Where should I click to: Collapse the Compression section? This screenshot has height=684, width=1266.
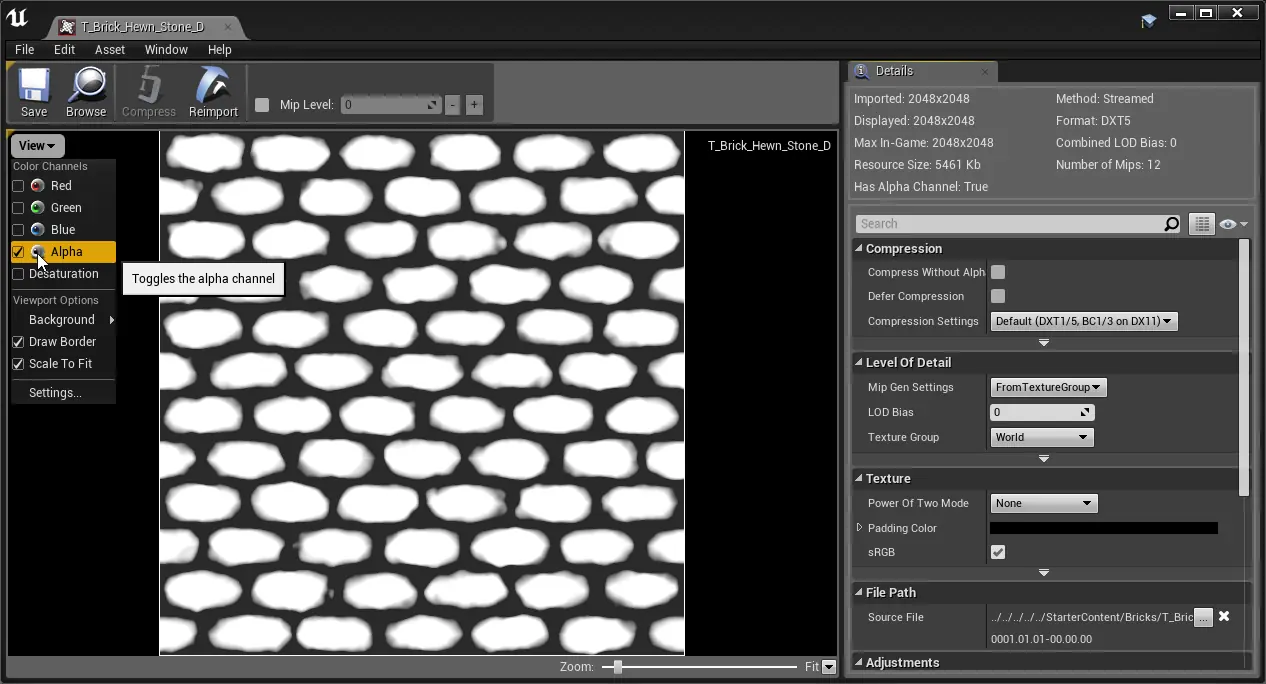click(x=859, y=249)
